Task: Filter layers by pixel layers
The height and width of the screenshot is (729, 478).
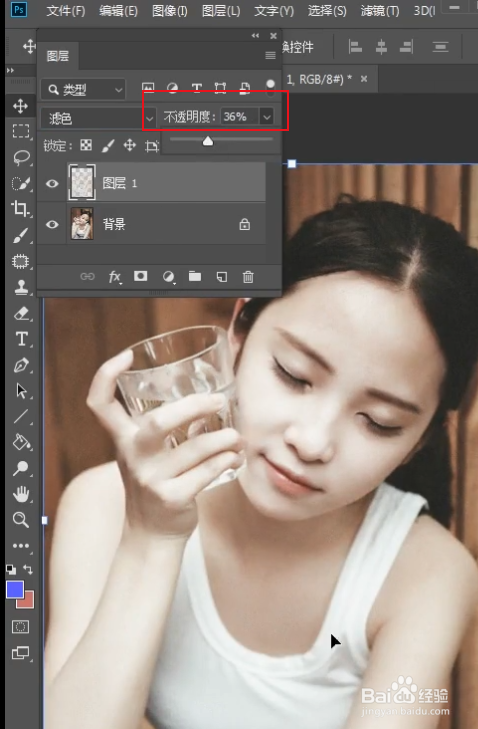Action: (148, 88)
